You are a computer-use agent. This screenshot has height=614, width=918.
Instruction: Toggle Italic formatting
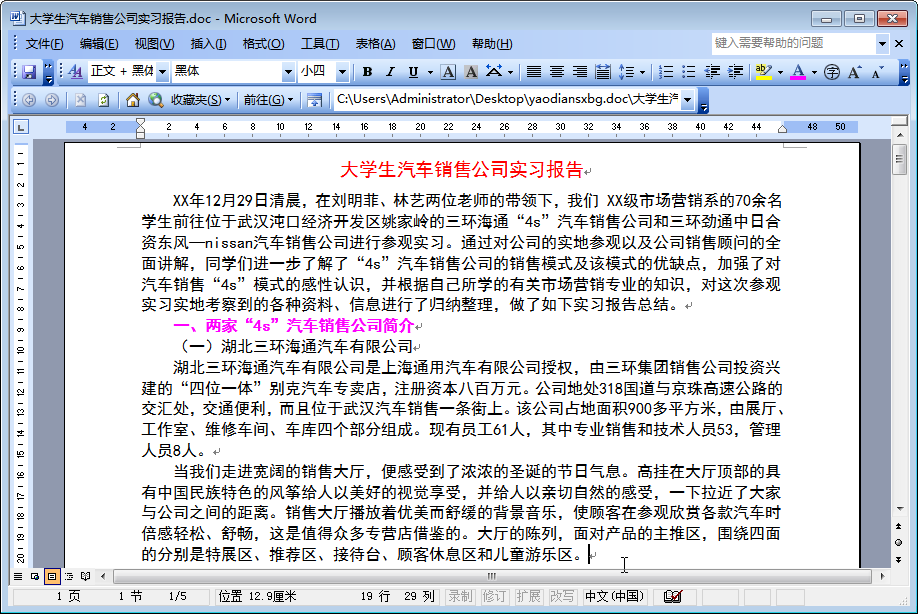click(x=390, y=72)
